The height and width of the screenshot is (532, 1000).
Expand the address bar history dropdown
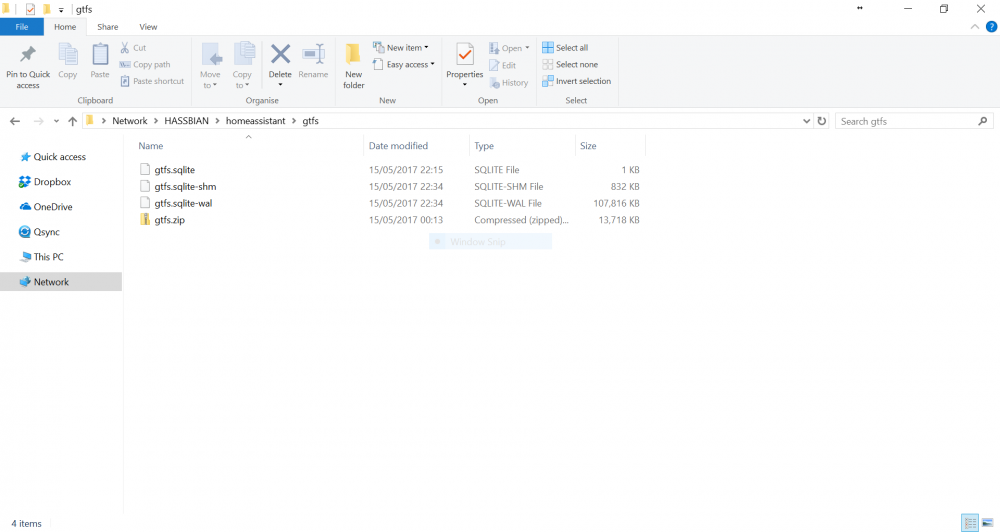[807, 121]
